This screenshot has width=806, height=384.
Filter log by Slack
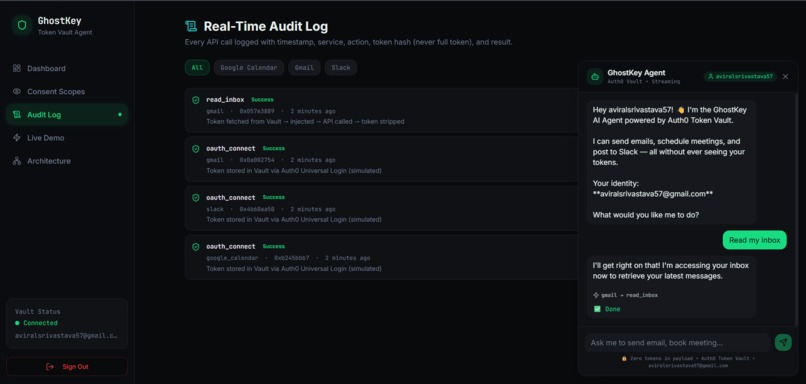point(341,67)
